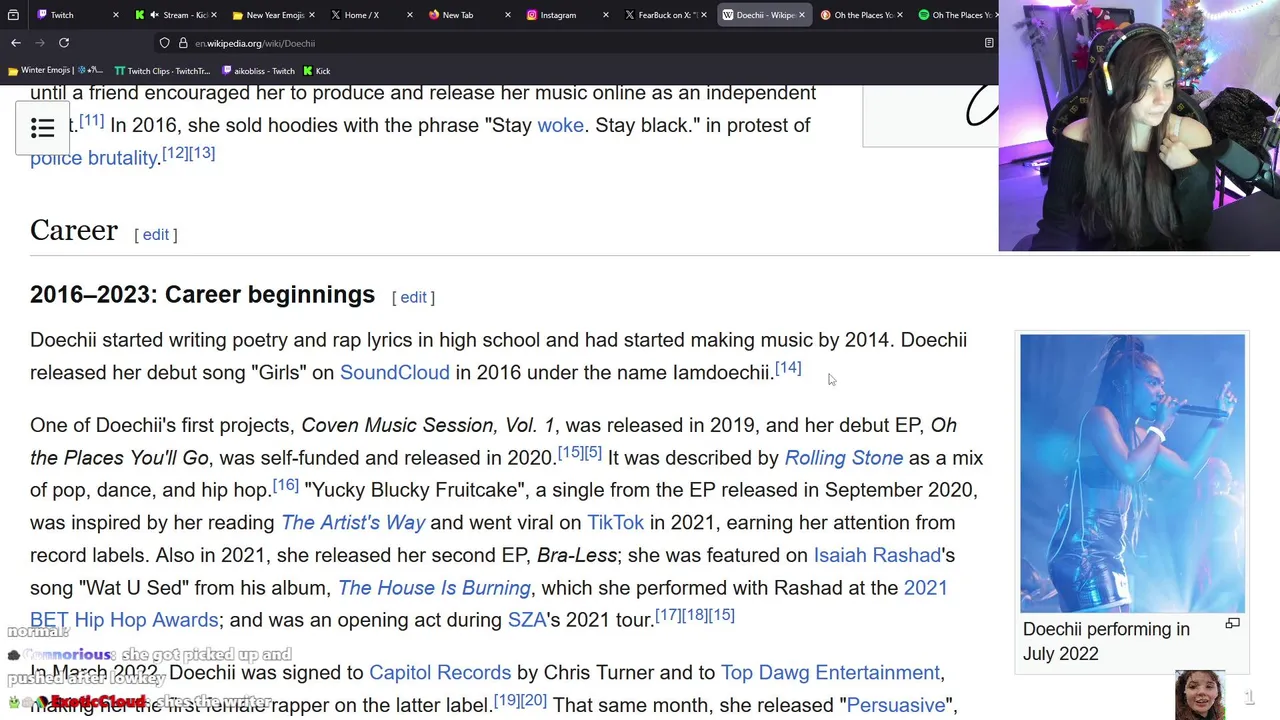
Task: Enlarge the Doechii performing image
Action: (x=1232, y=624)
